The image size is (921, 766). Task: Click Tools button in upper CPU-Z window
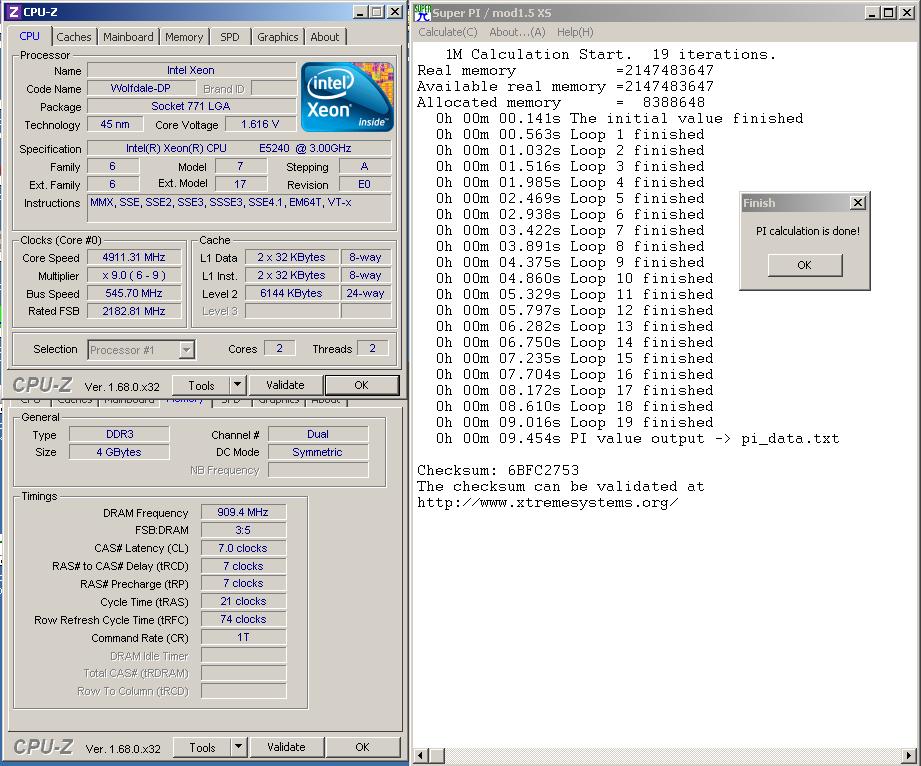(201, 385)
